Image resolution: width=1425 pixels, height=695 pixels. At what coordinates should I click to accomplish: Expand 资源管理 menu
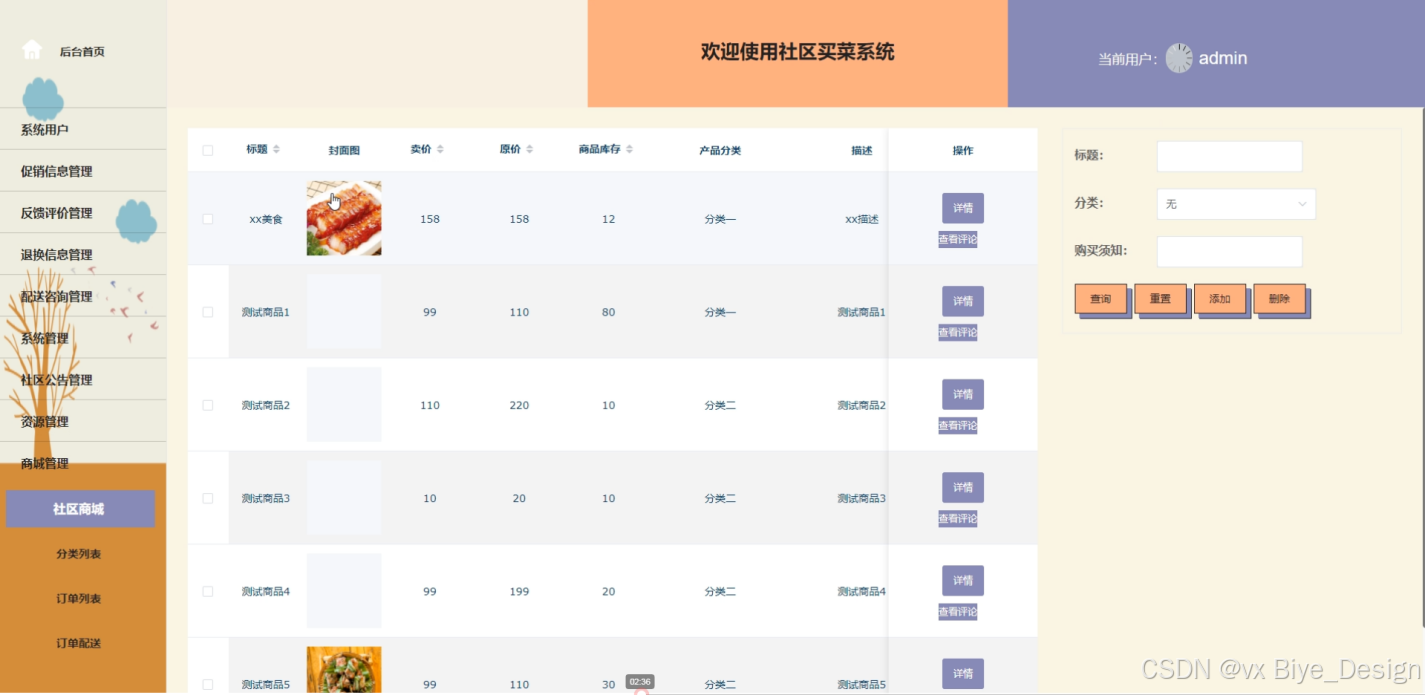(x=83, y=422)
